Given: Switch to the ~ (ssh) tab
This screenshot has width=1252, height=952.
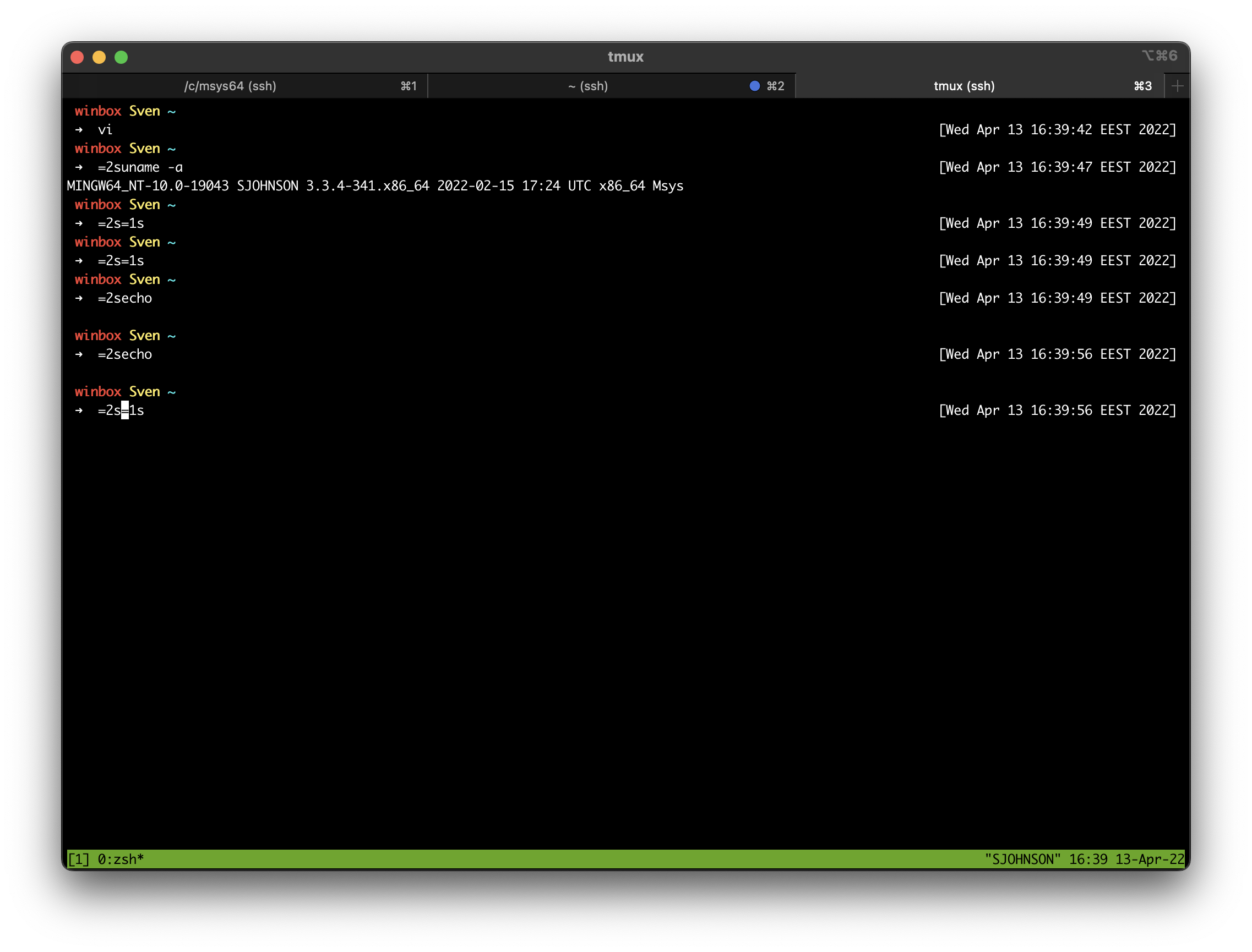Looking at the screenshot, I should 611,85.
